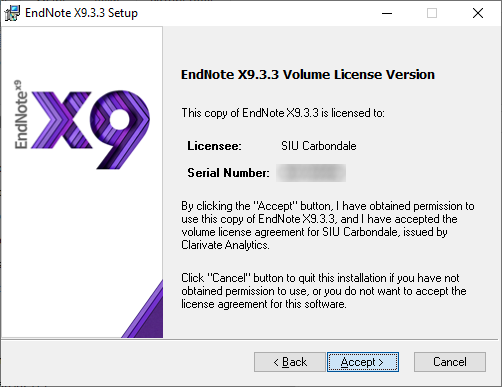
Task: Click the 'EndNote X9.3.3 Volume License Version' heading
Action: tap(308, 74)
